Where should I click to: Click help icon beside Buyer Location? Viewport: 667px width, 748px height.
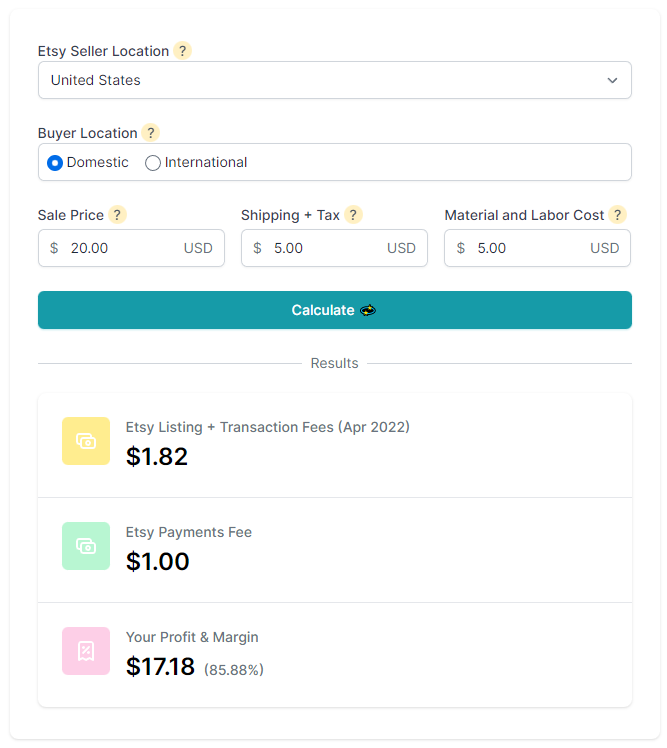[150, 133]
